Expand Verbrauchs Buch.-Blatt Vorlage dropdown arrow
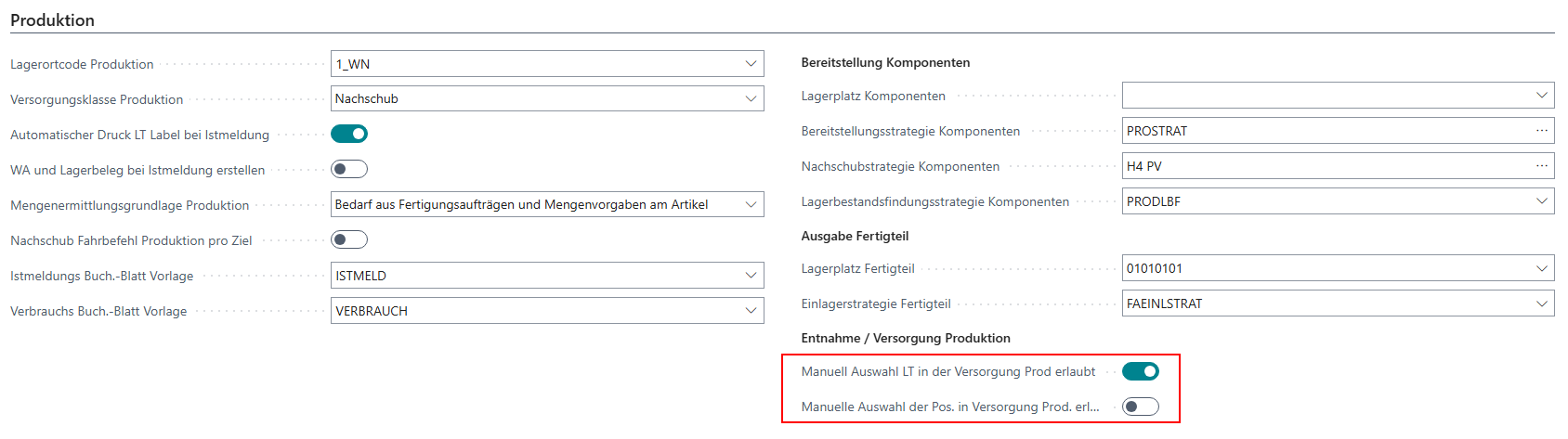 pos(751,311)
